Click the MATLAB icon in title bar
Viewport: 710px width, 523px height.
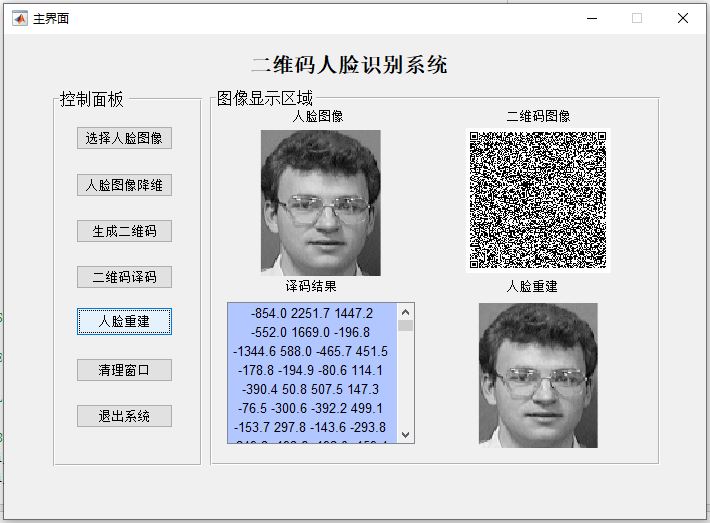point(19,18)
